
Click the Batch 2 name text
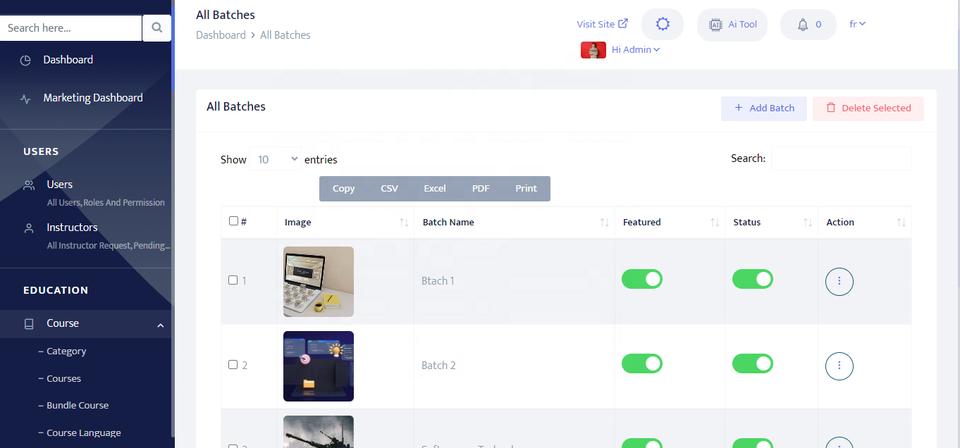(x=438, y=365)
